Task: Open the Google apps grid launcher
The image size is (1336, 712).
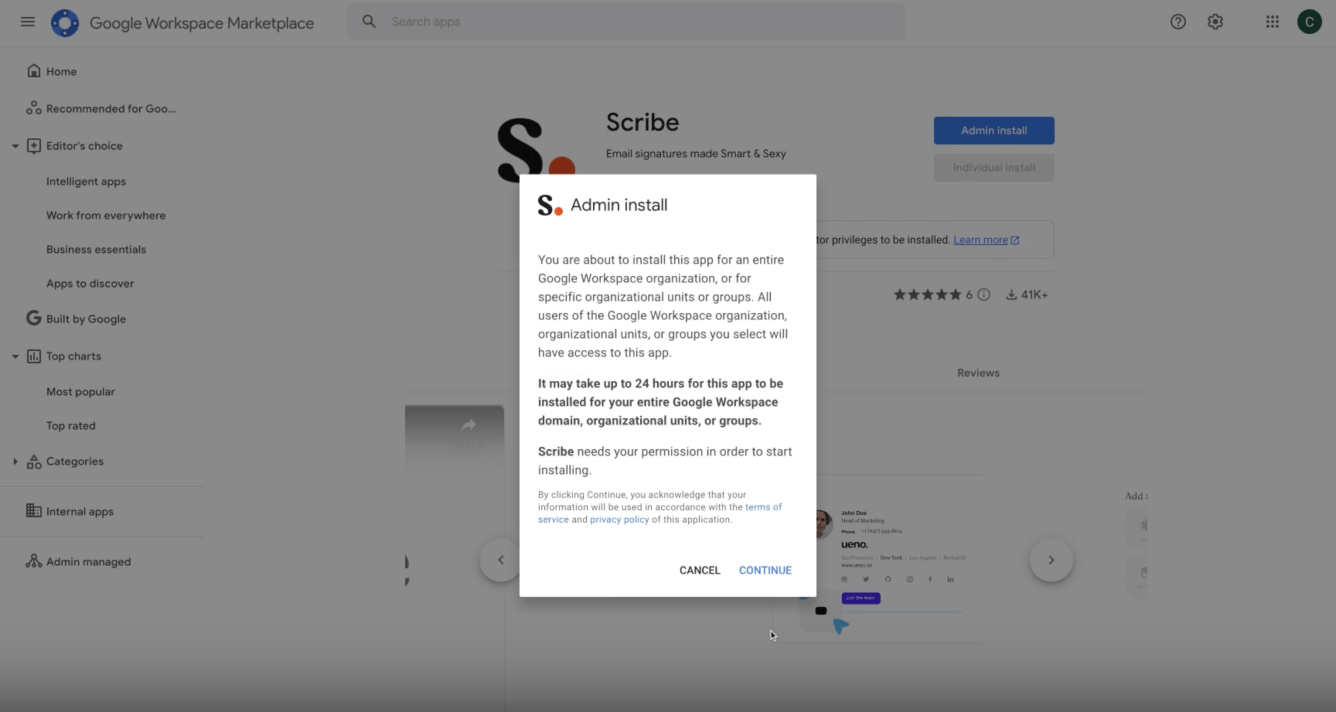Action: [x=1272, y=22]
